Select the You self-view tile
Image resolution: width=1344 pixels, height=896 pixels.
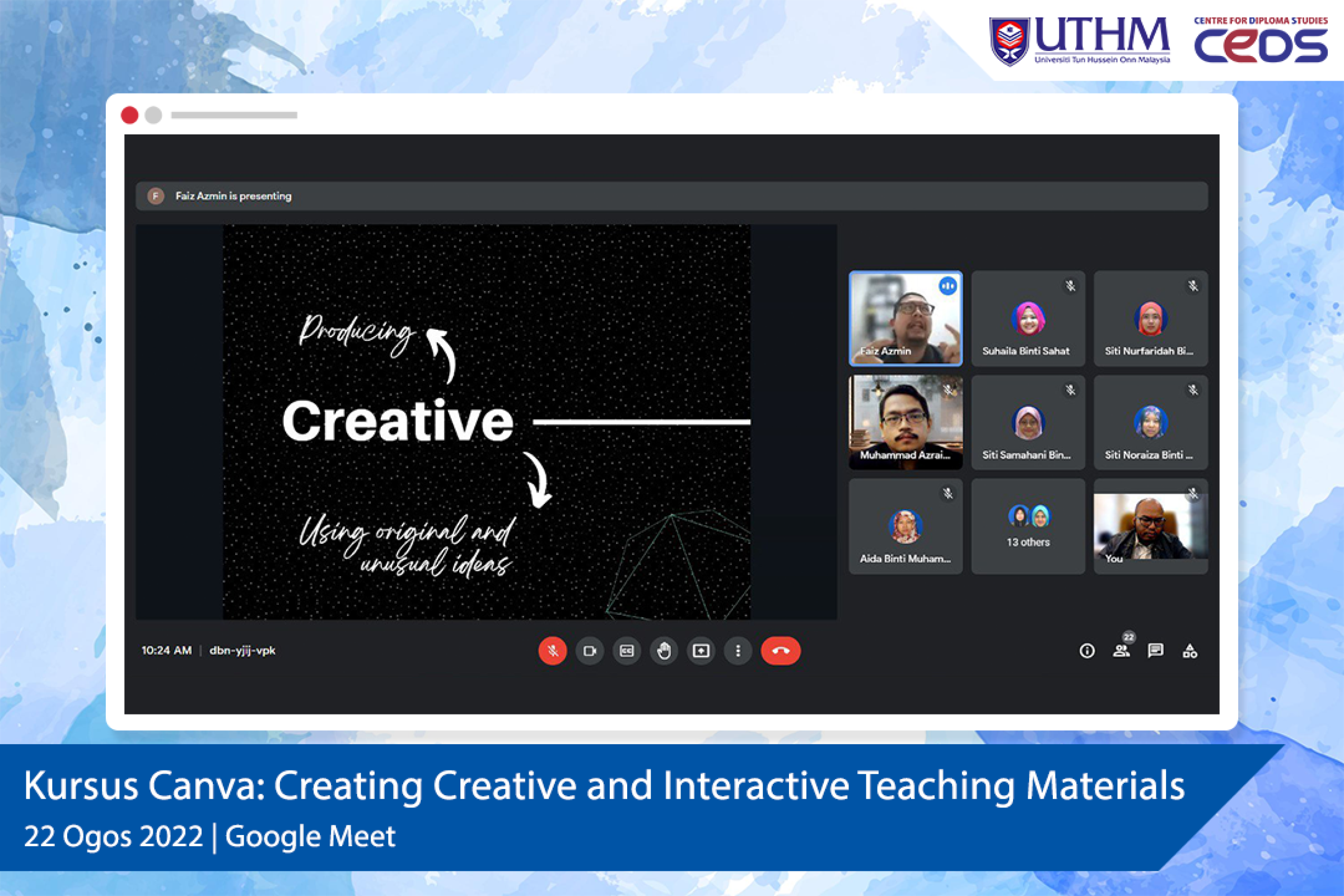(x=1150, y=526)
